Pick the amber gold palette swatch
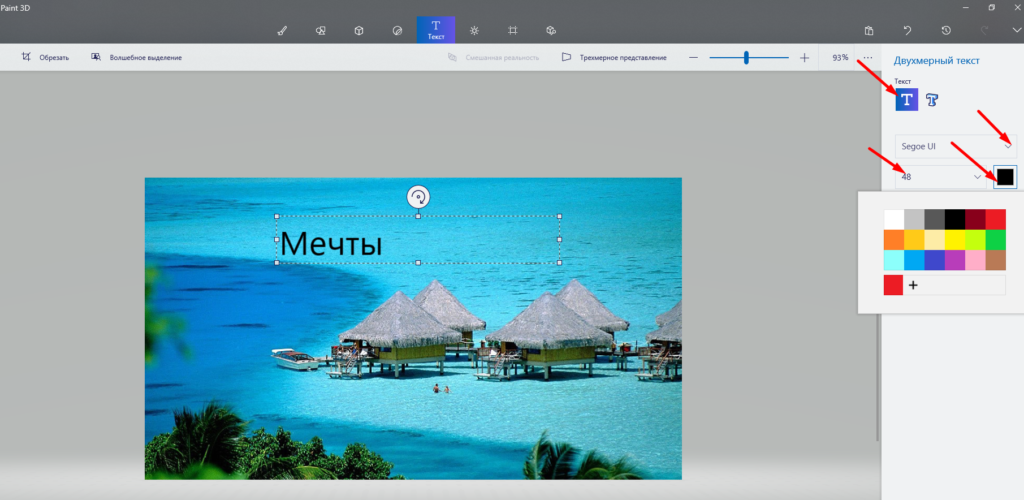 coord(914,240)
